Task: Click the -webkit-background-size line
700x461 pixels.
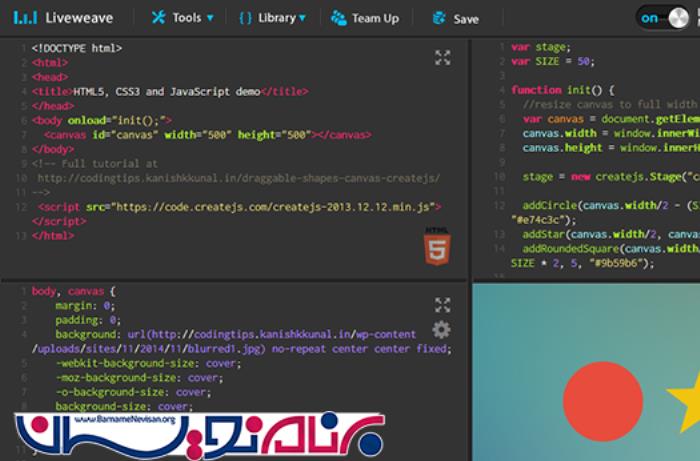Action: tap(148, 363)
